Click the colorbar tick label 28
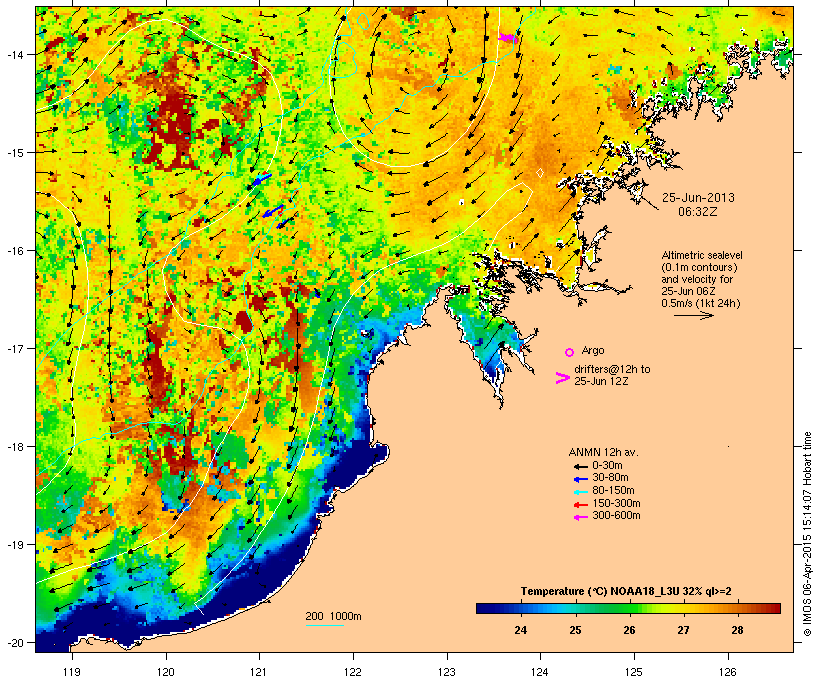820x680 pixels. pyautogui.click(x=737, y=630)
